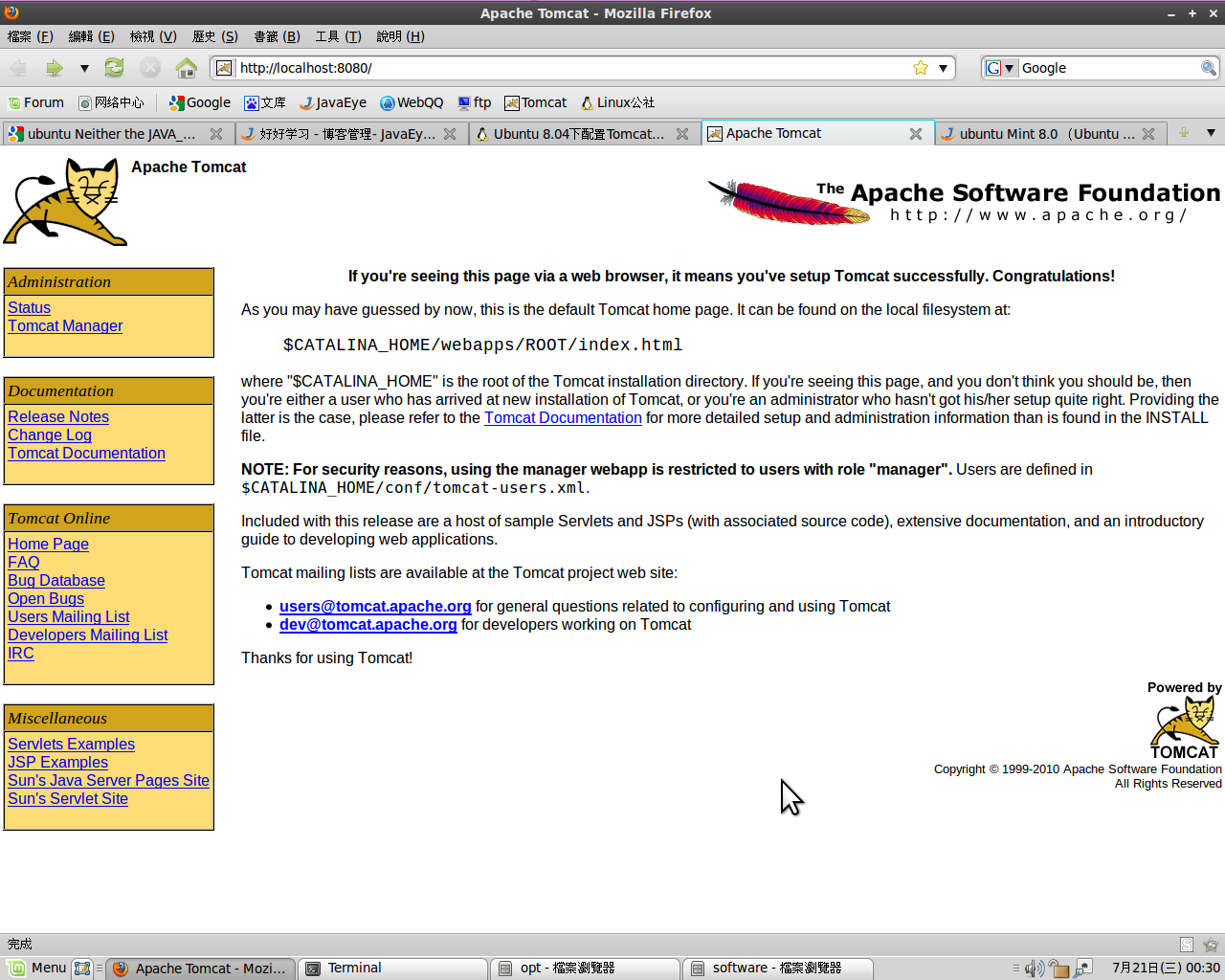Open the Tomcat bookmark
The height and width of the screenshot is (980, 1225).
[535, 102]
